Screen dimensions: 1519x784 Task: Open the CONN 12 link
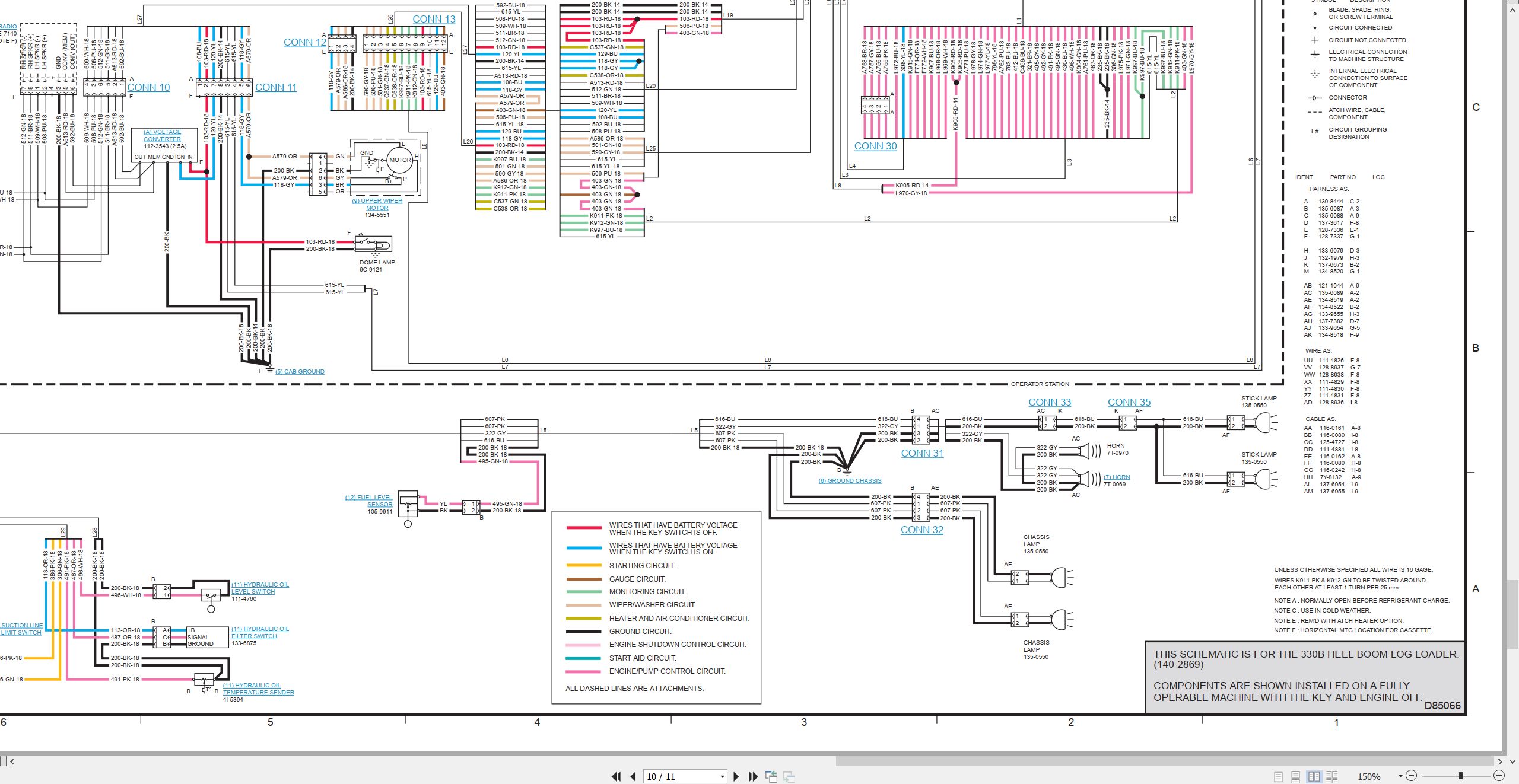305,42
